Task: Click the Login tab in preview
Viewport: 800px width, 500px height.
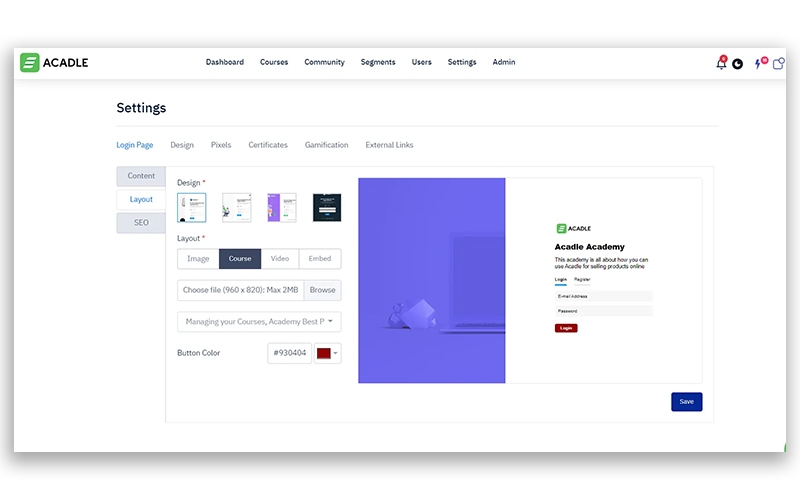Action: [x=560, y=280]
